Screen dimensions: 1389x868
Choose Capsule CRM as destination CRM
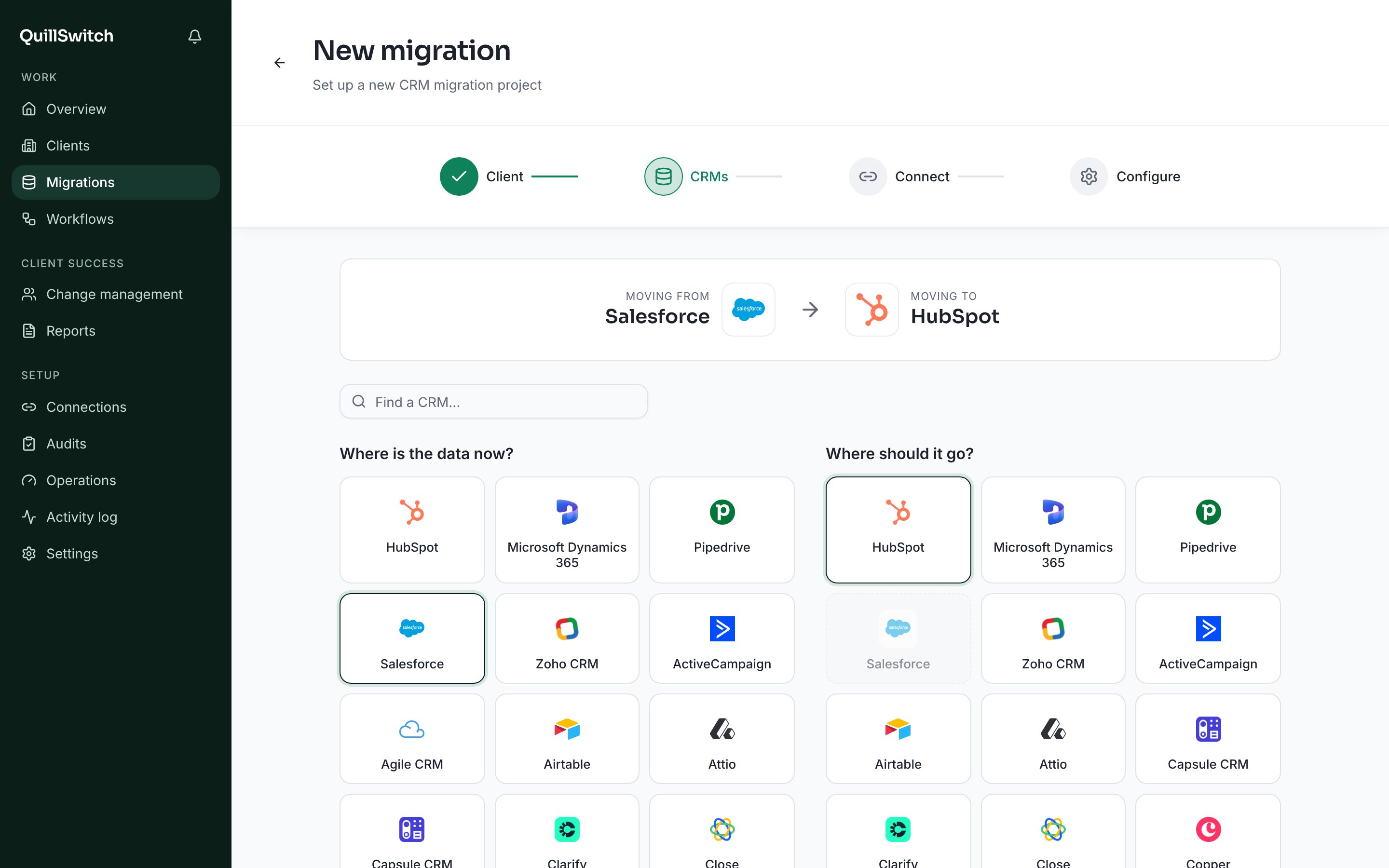click(1208, 739)
